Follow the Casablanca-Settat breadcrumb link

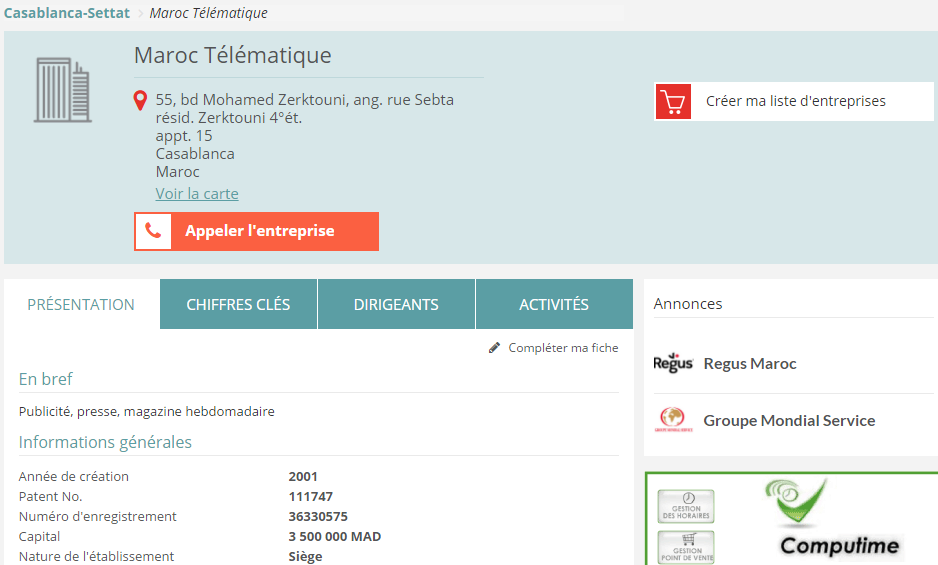67,13
